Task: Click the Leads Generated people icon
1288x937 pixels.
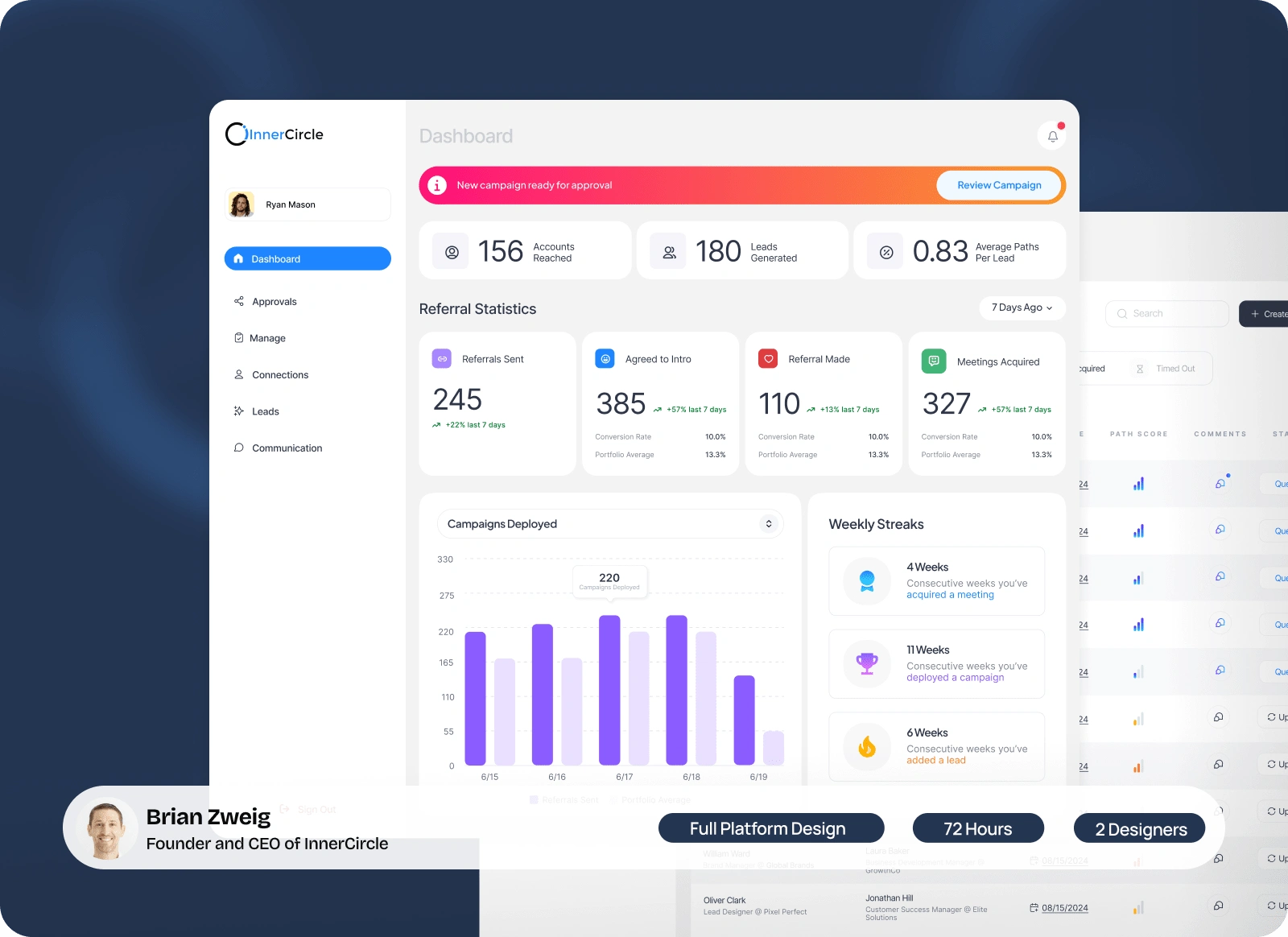Action: tap(669, 252)
